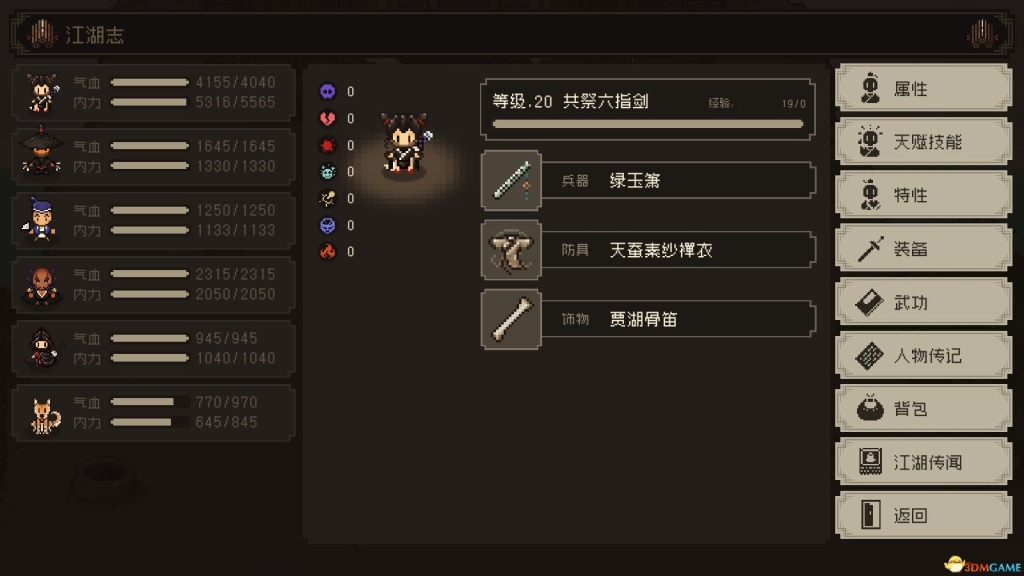
Task: Click the broken heart status icon
Action: pyautogui.click(x=327, y=118)
